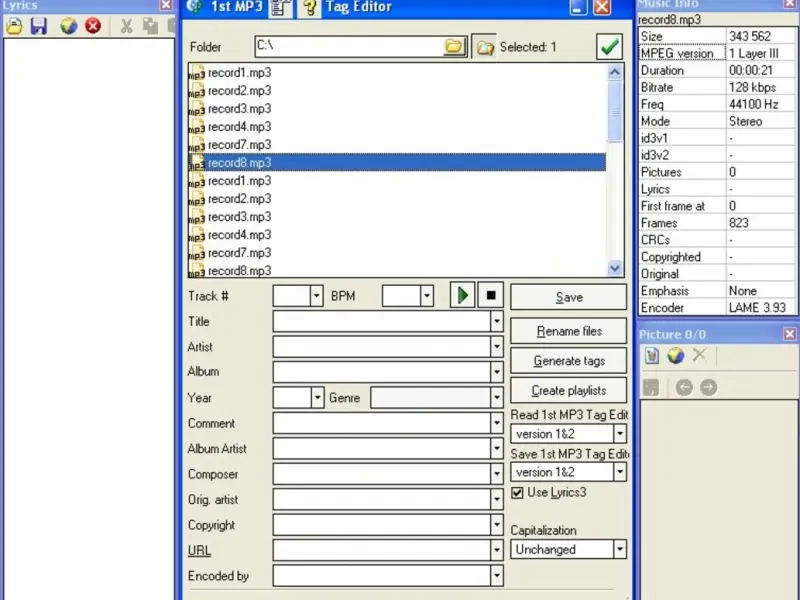This screenshot has height=600, width=800.
Task: Save picture icon in Picture panel
Action: (652, 387)
